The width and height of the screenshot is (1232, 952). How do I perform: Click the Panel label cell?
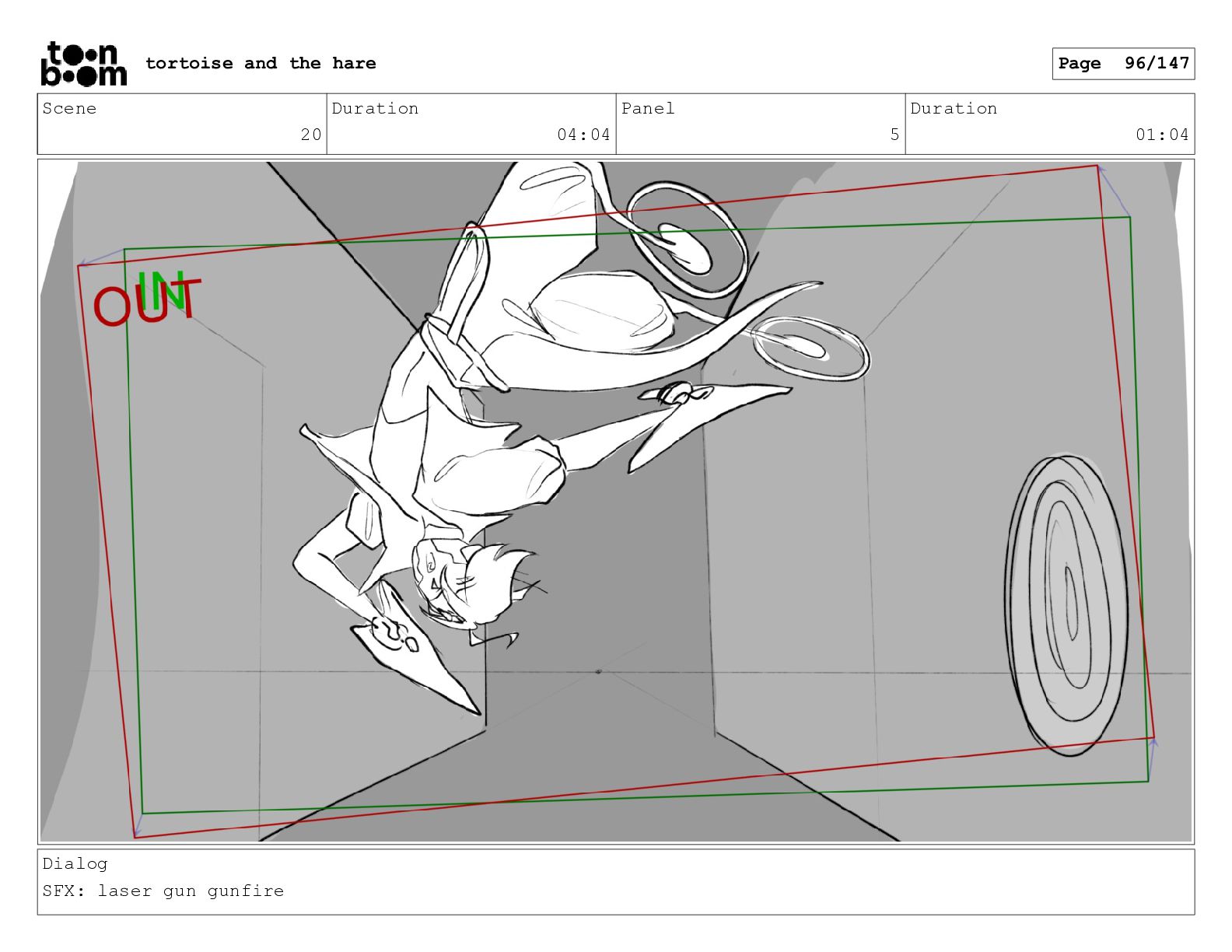click(x=761, y=124)
